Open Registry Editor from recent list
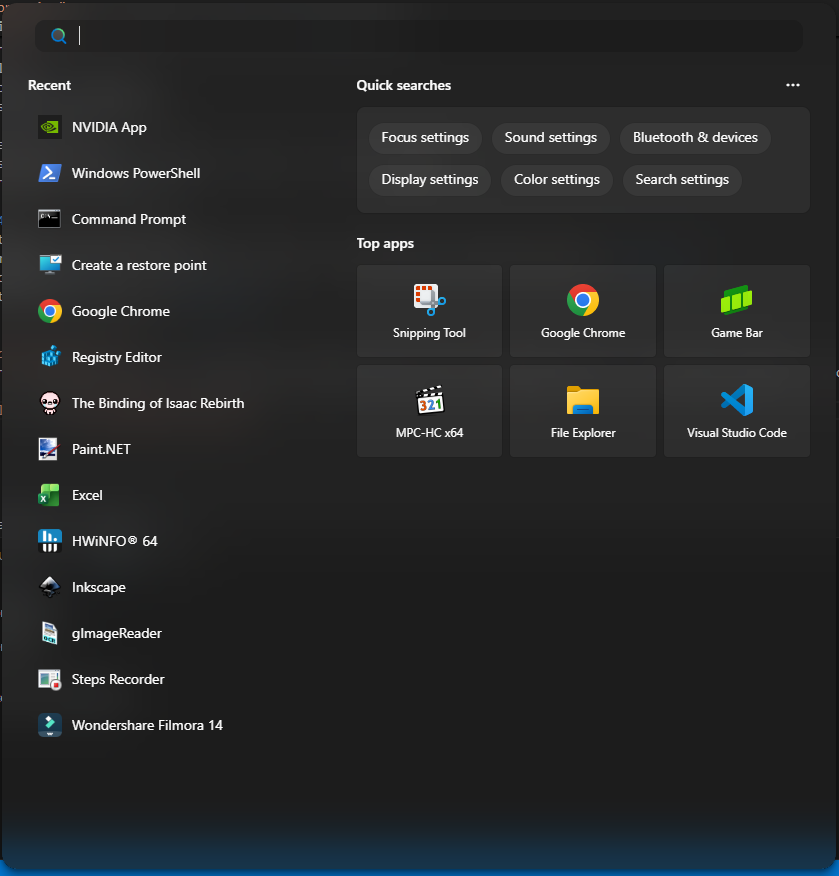Viewport: 839px width, 876px height. click(x=116, y=357)
